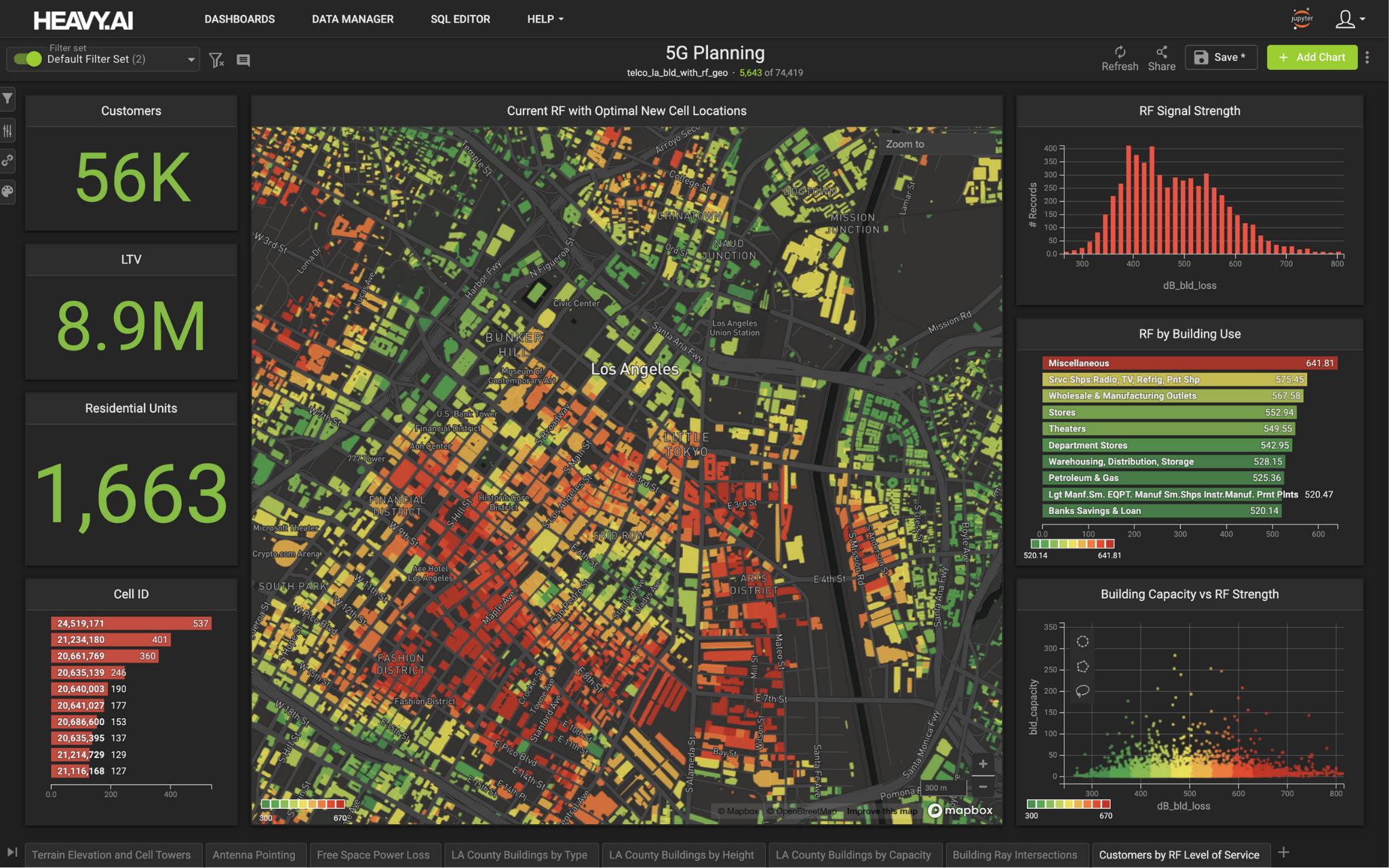Open the sidebar sliders settings icon
This screenshot has width=1389, height=868.
tap(7, 130)
